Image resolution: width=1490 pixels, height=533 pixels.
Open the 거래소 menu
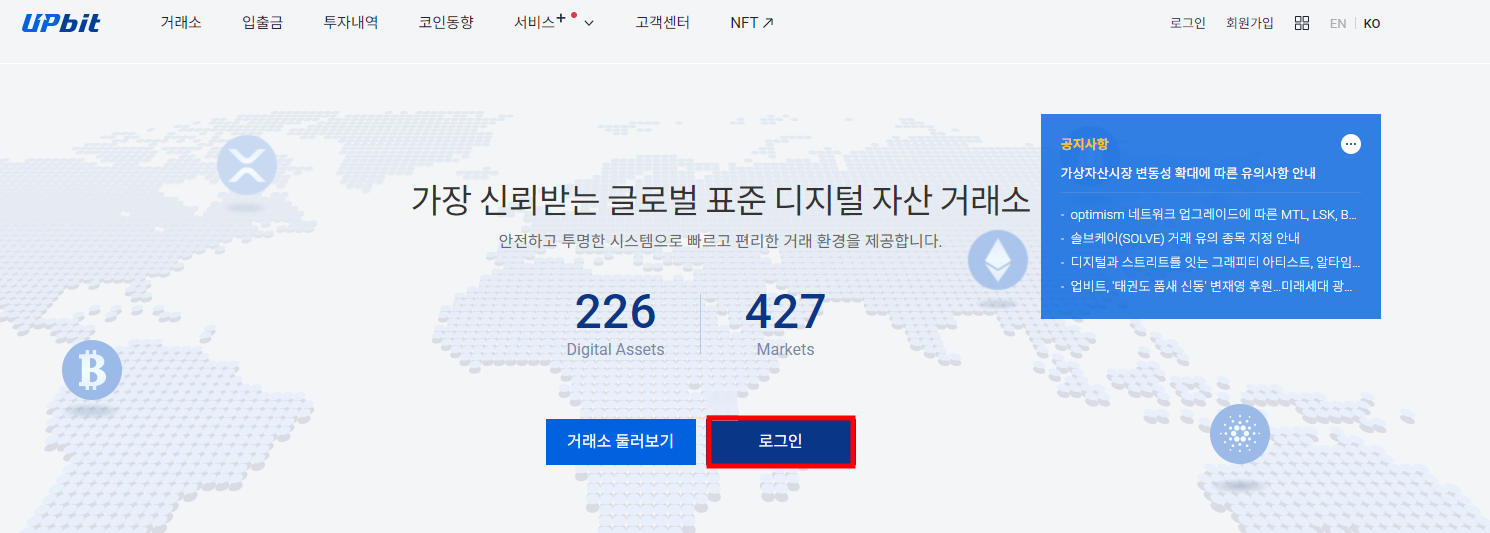coord(181,23)
